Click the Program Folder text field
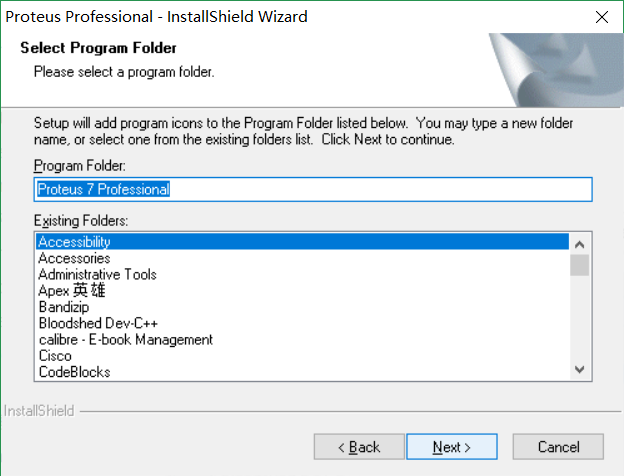Viewport: 624px width, 476px height. tap(313, 189)
